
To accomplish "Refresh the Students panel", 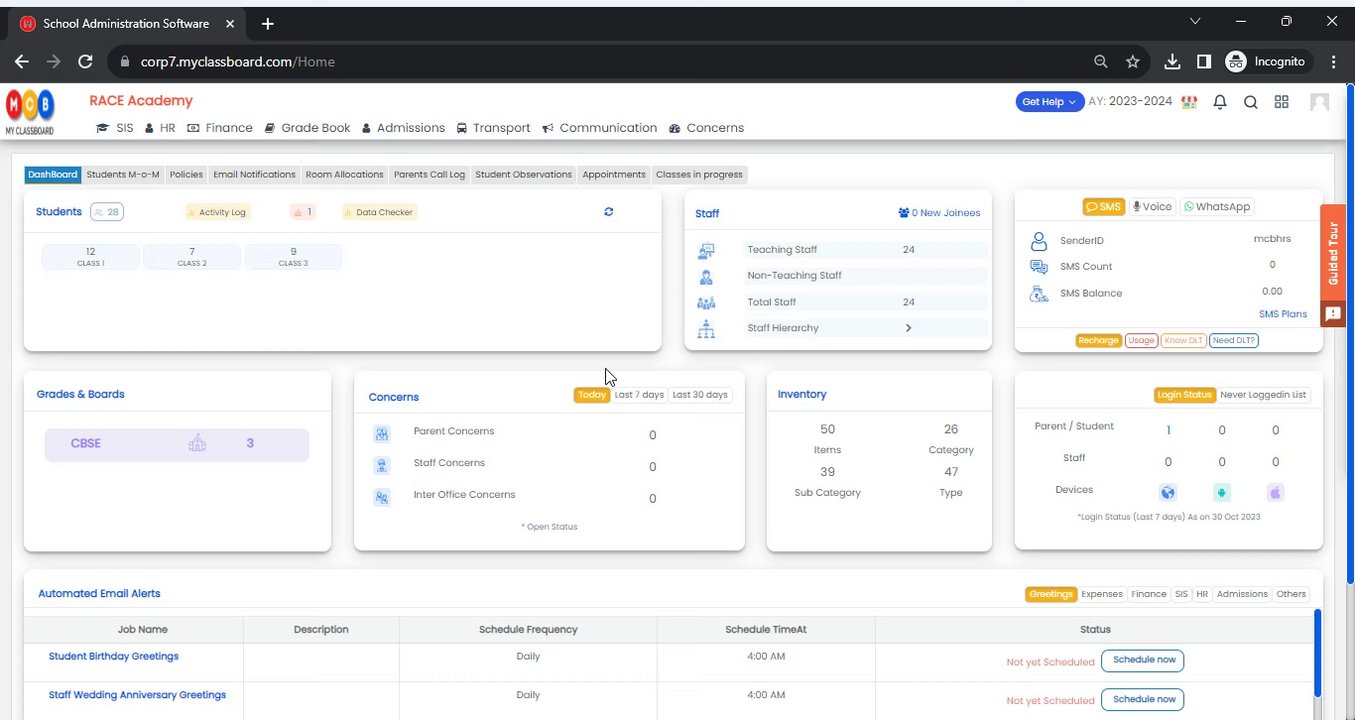I will click(x=608, y=212).
